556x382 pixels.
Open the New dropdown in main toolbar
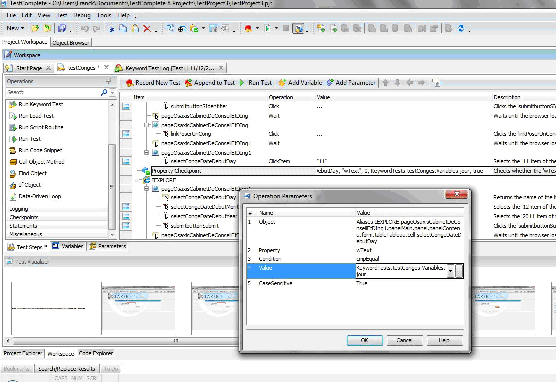pyautogui.click(x=15, y=28)
